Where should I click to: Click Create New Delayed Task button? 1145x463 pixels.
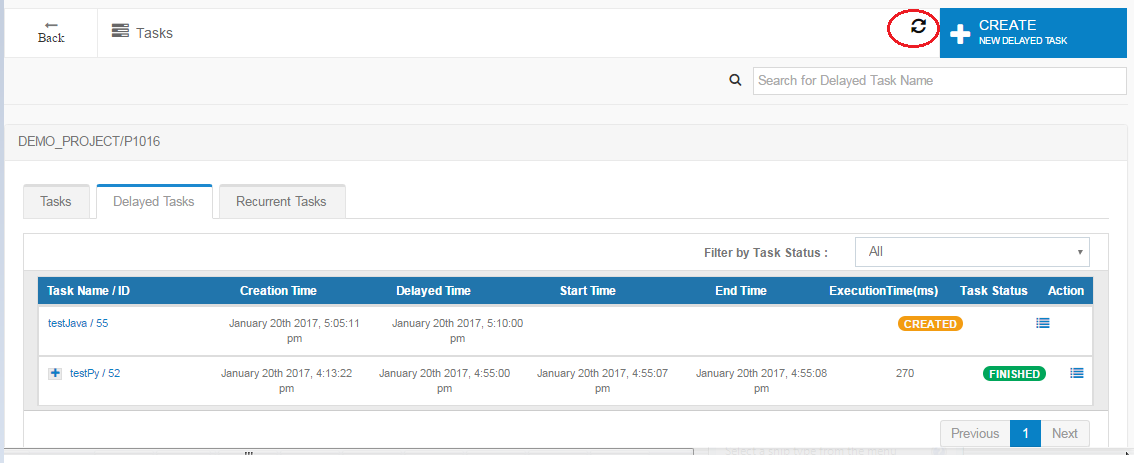point(1033,33)
